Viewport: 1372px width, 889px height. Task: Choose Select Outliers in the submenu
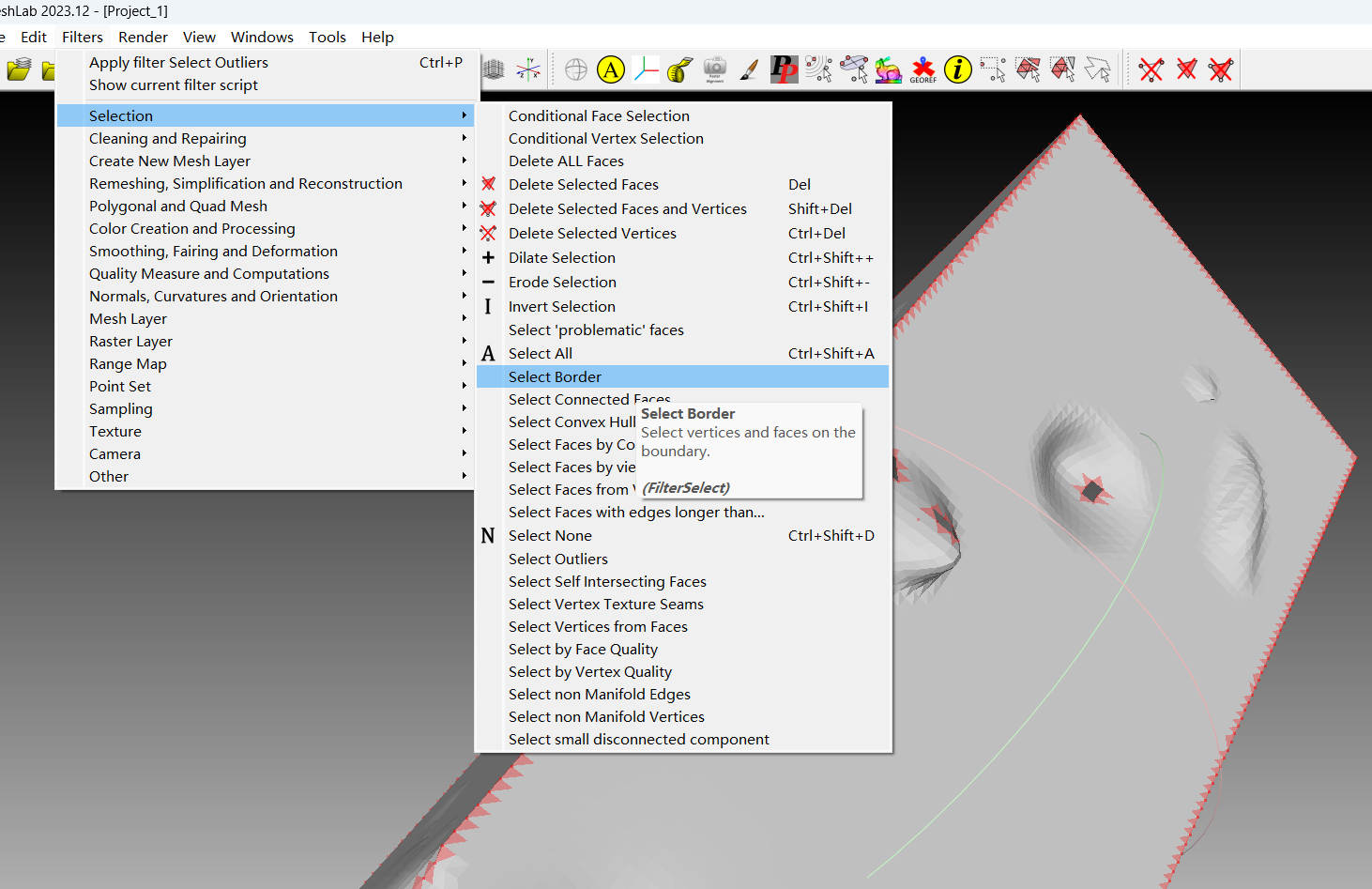[x=682, y=559]
